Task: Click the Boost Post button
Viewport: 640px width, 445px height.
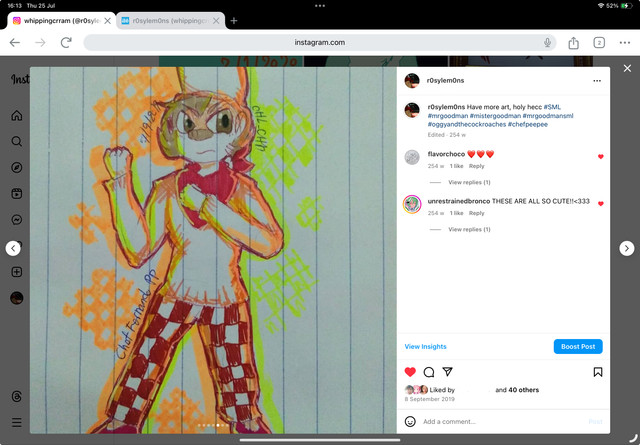Action: pyautogui.click(x=578, y=347)
